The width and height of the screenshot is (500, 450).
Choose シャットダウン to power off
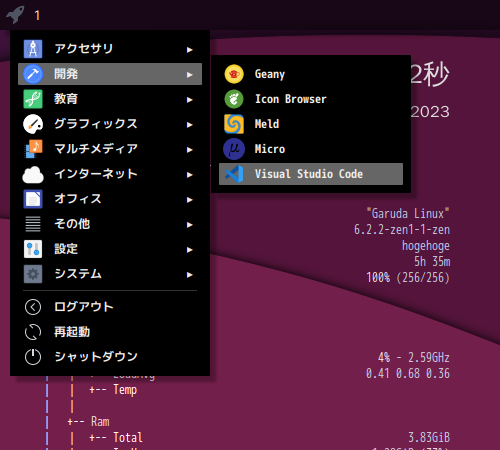110,357
